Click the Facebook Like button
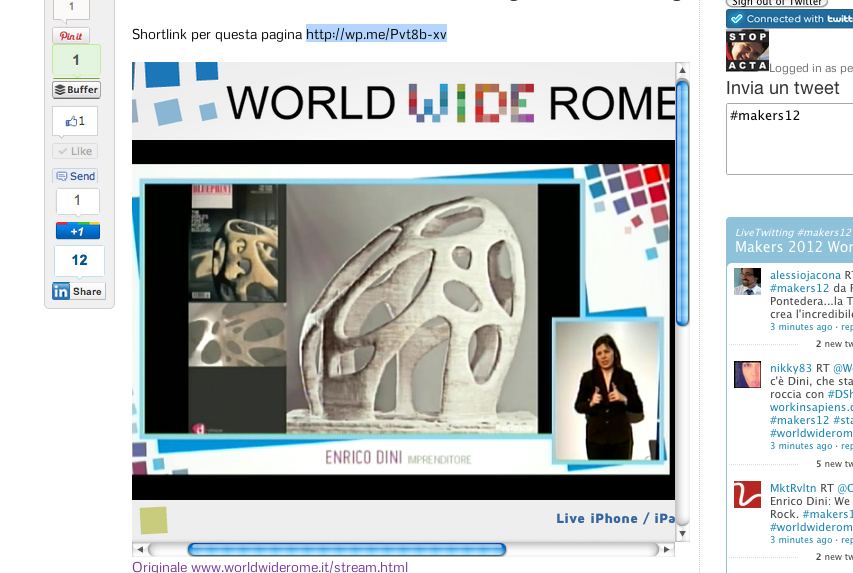 click(75, 121)
